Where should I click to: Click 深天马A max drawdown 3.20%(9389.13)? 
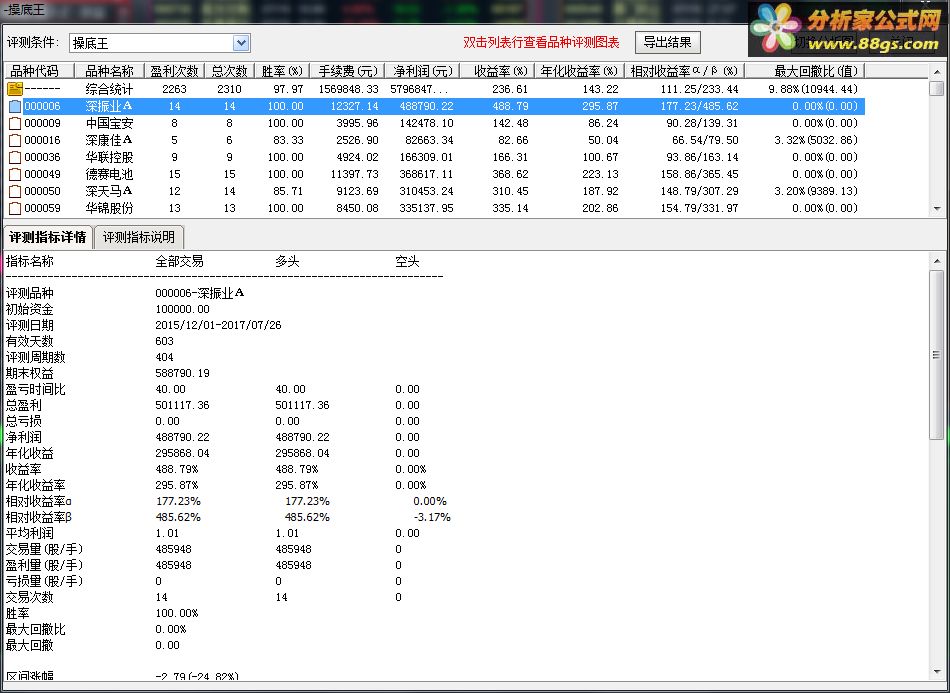[816, 191]
